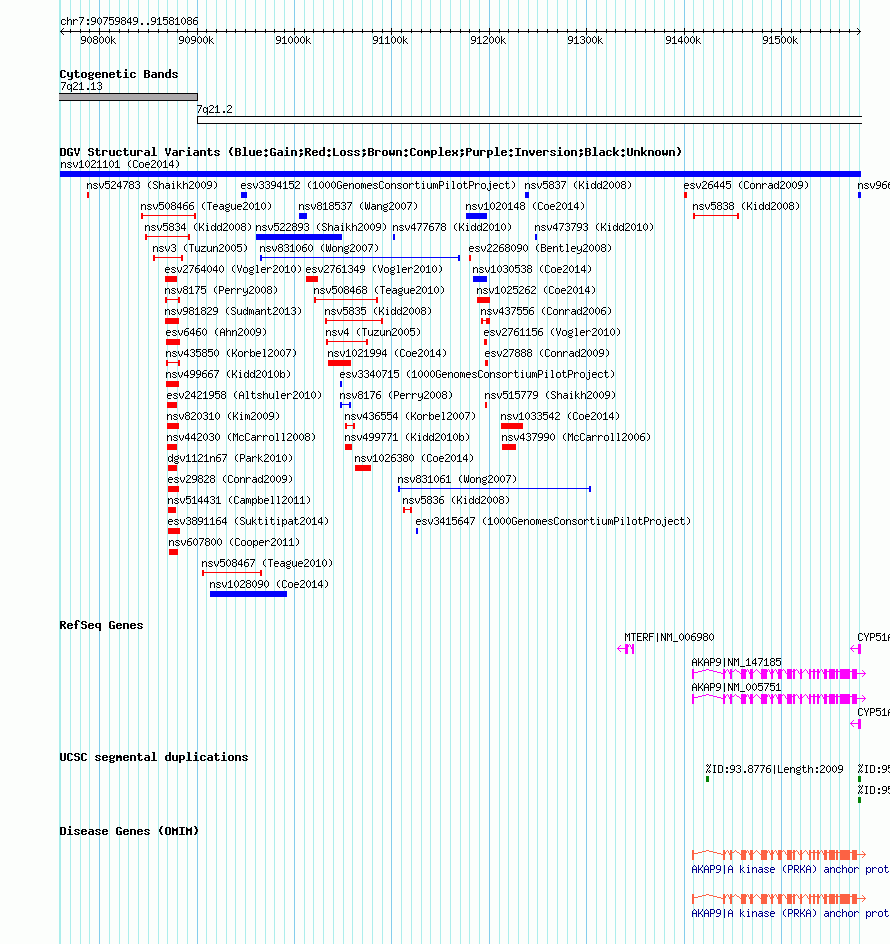The width and height of the screenshot is (890, 944).
Task: Click the esv2764040 (Vogler2010) label
Action: 233,270
